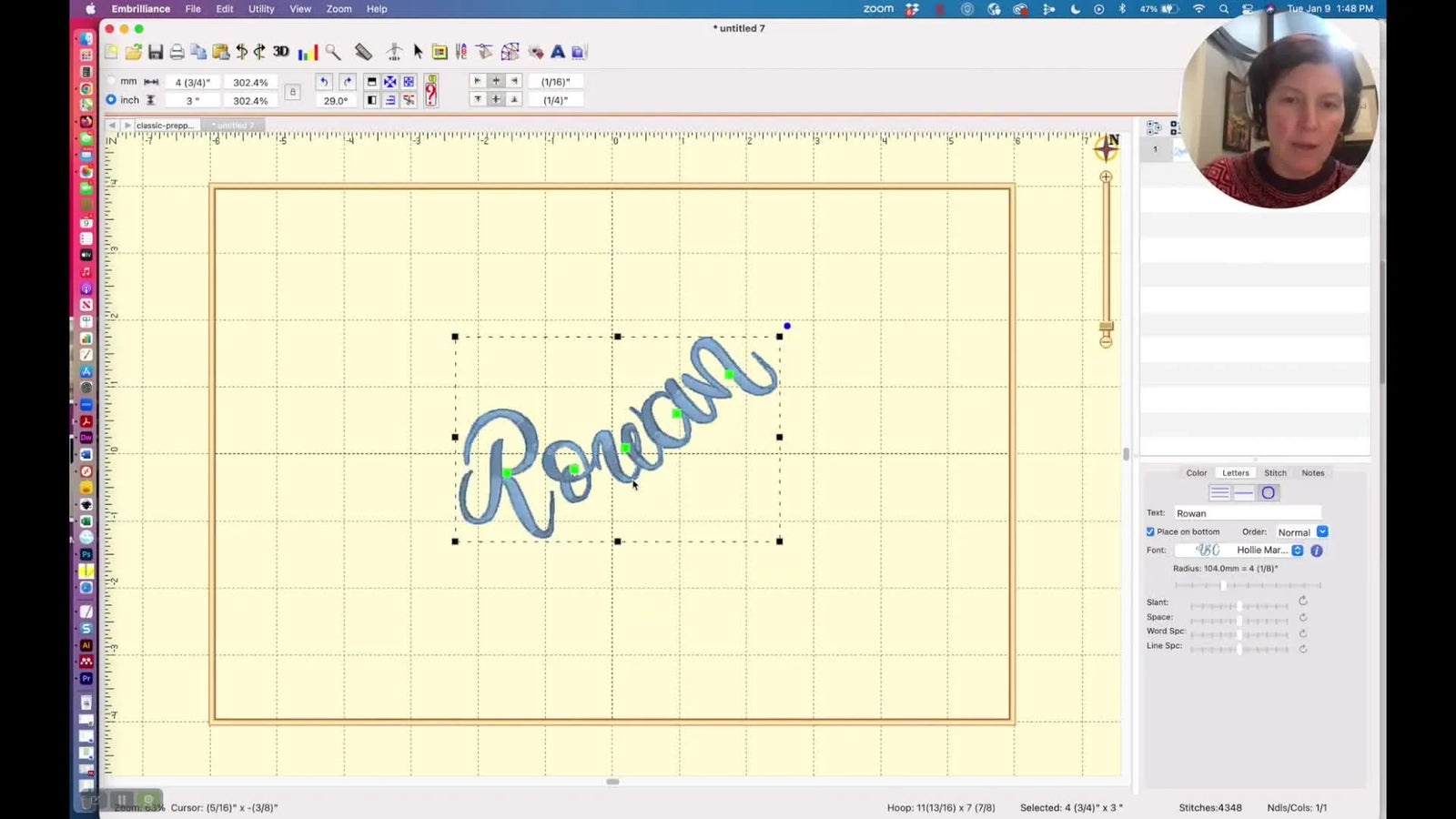Click the blue font info button
The image size is (1456, 819).
(1316, 551)
